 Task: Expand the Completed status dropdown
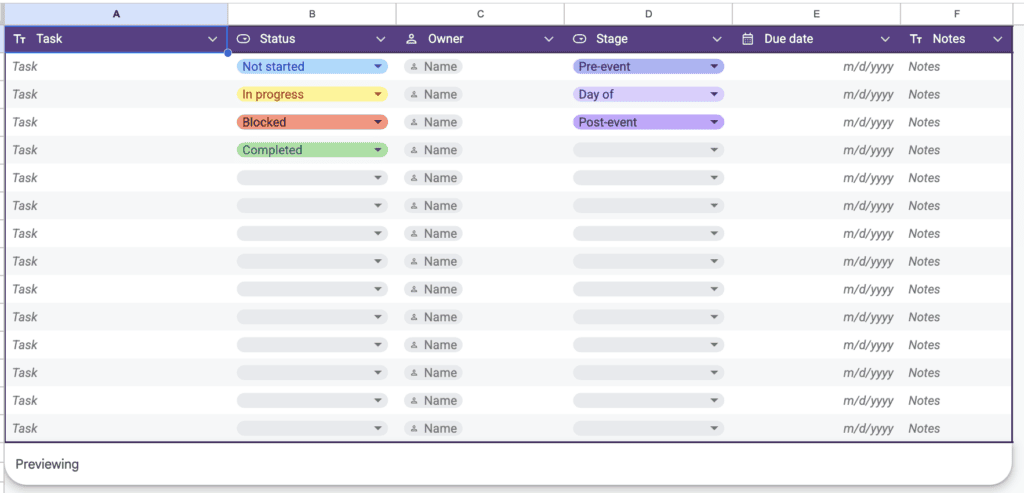point(377,150)
